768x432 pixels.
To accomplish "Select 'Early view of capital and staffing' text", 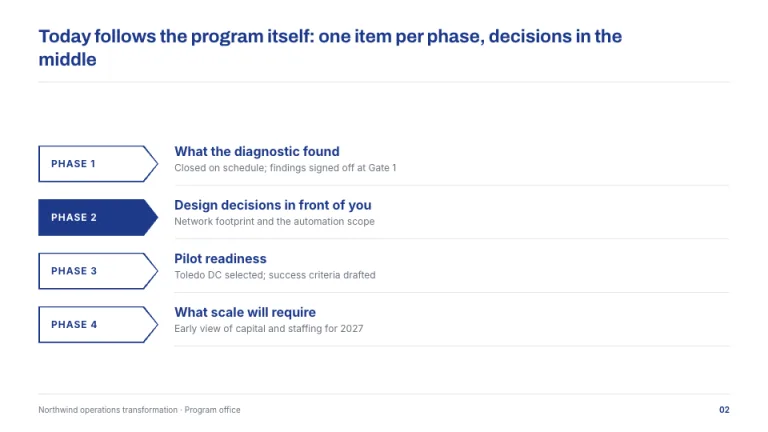I will coord(269,329).
